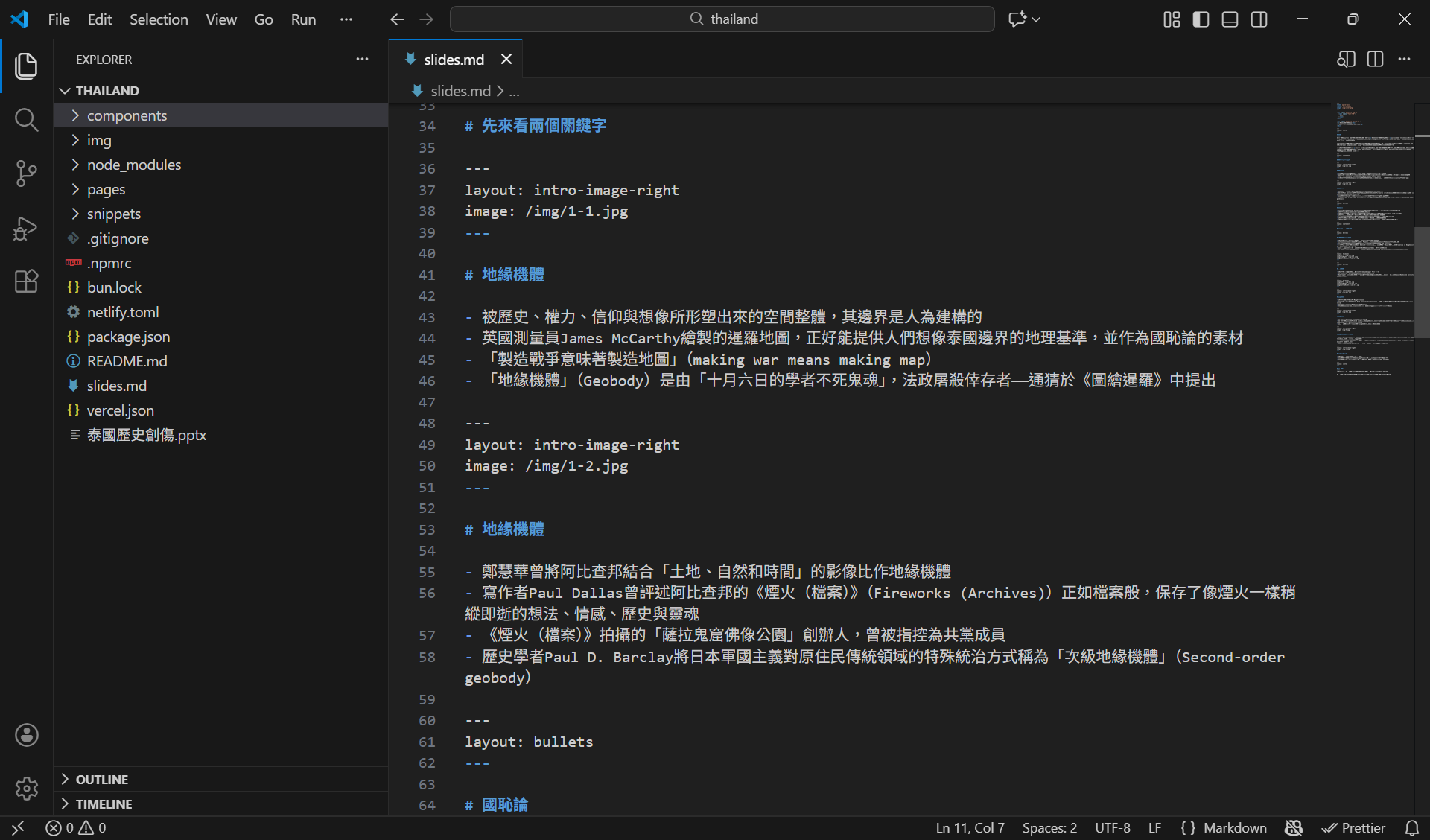Toggle the bottom Panel visibility
The image size is (1430, 840).
pos(1230,19)
